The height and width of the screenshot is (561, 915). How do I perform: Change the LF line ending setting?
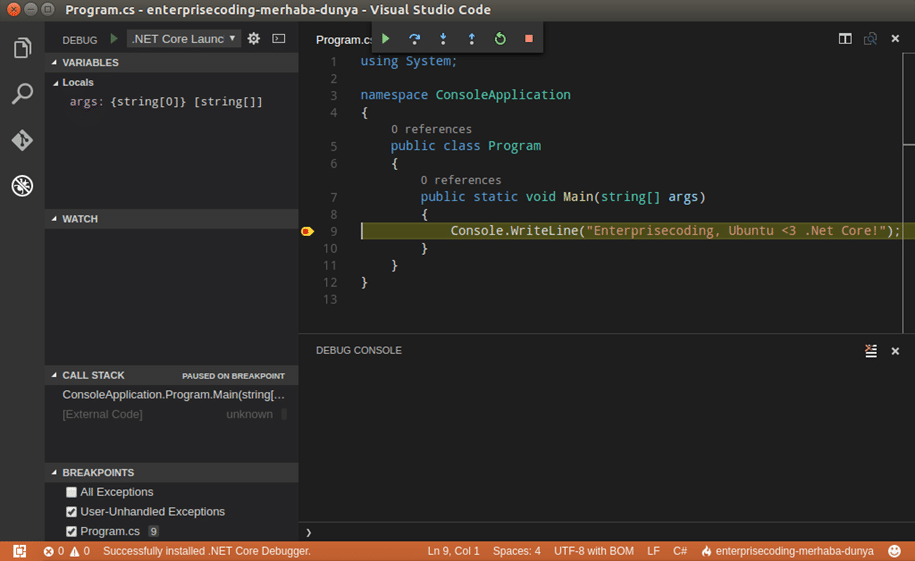653,551
